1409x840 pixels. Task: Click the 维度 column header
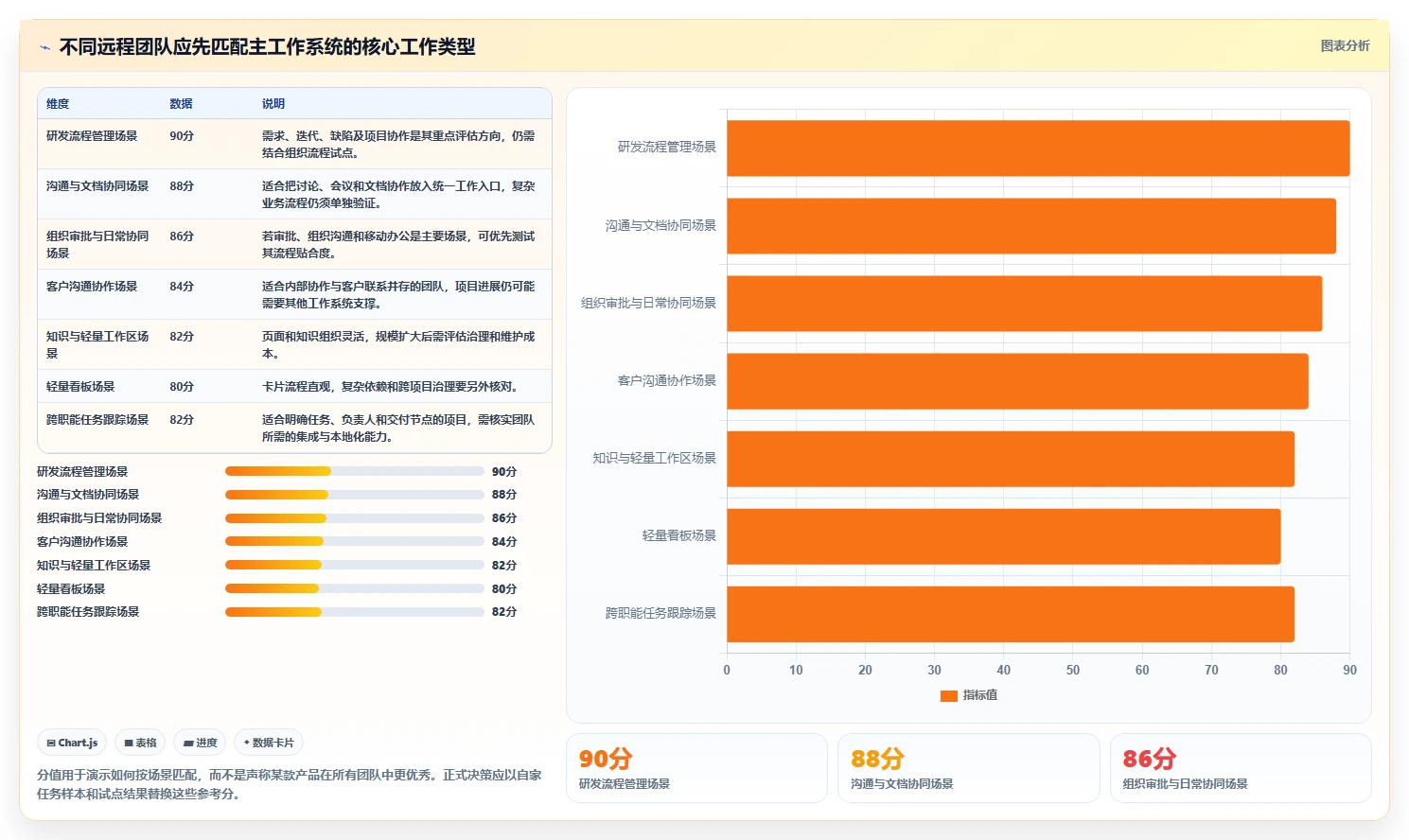click(58, 104)
